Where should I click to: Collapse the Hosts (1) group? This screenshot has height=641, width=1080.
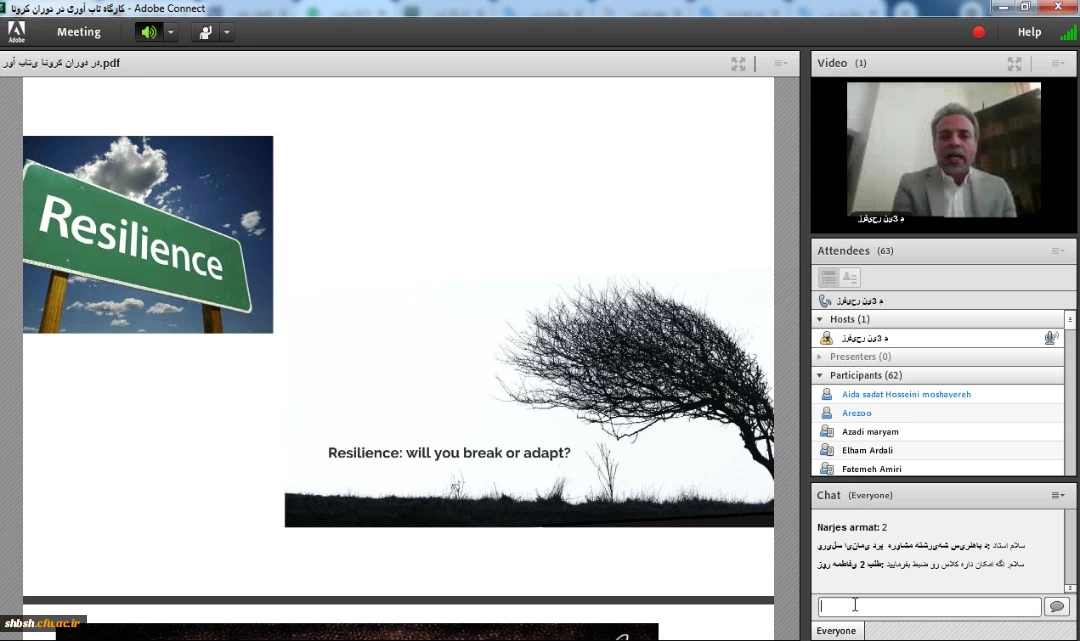[x=820, y=320]
